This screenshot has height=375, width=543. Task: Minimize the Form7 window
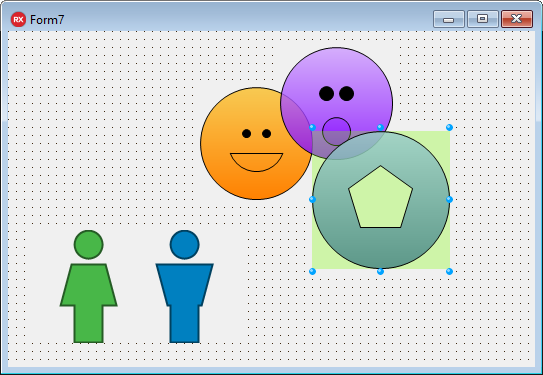pos(449,19)
